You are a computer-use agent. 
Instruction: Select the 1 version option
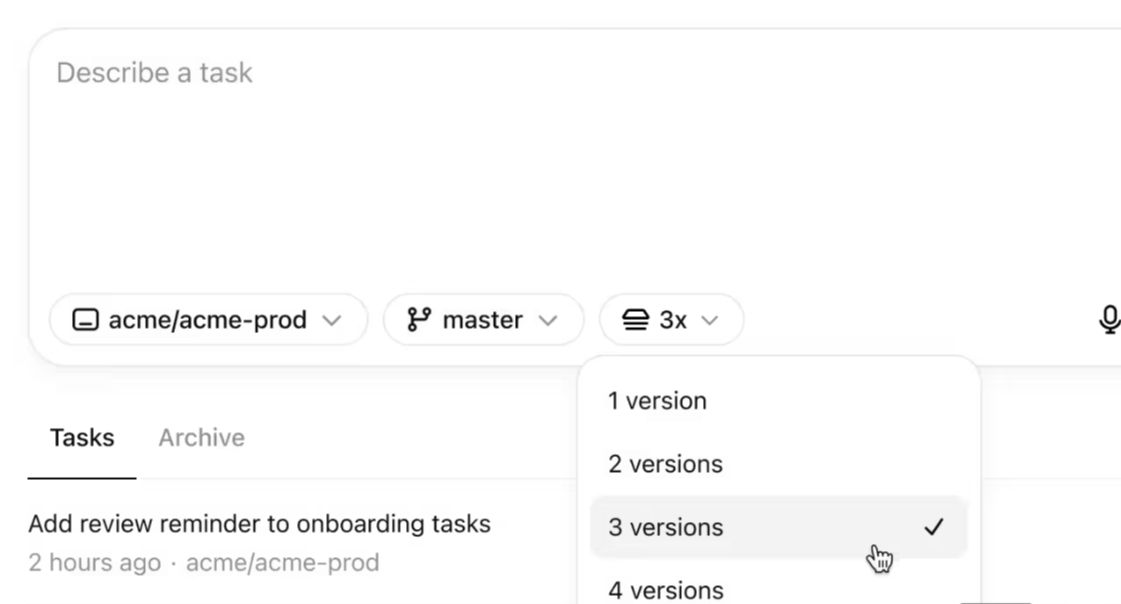[x=657, y=401]
